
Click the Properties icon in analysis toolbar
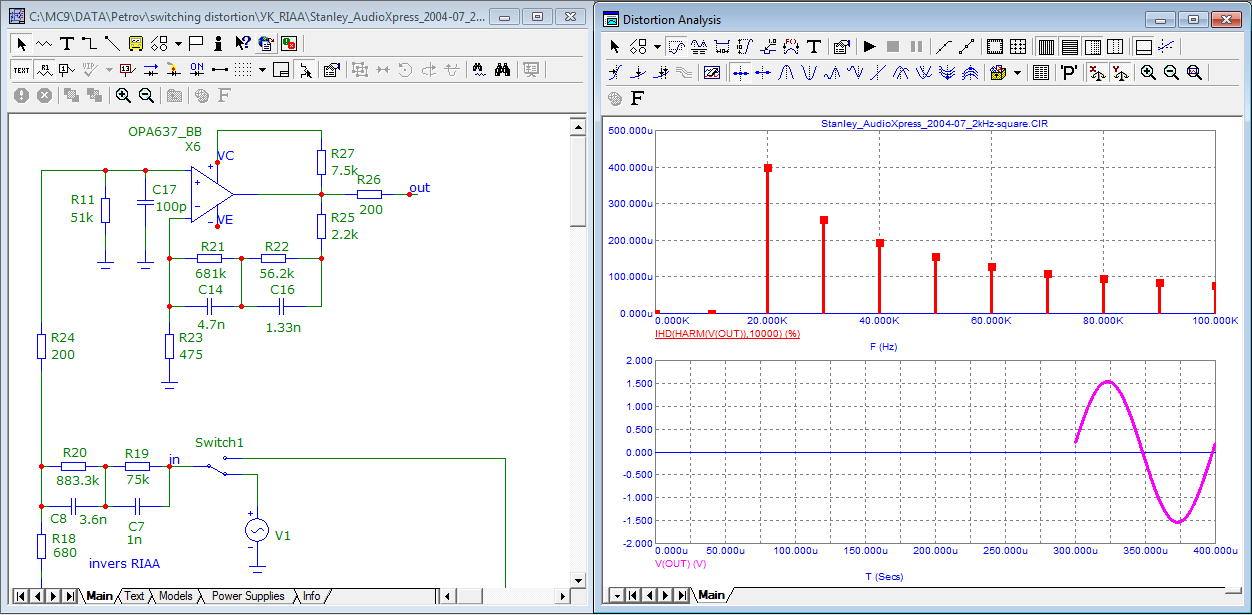click(841, 47)
